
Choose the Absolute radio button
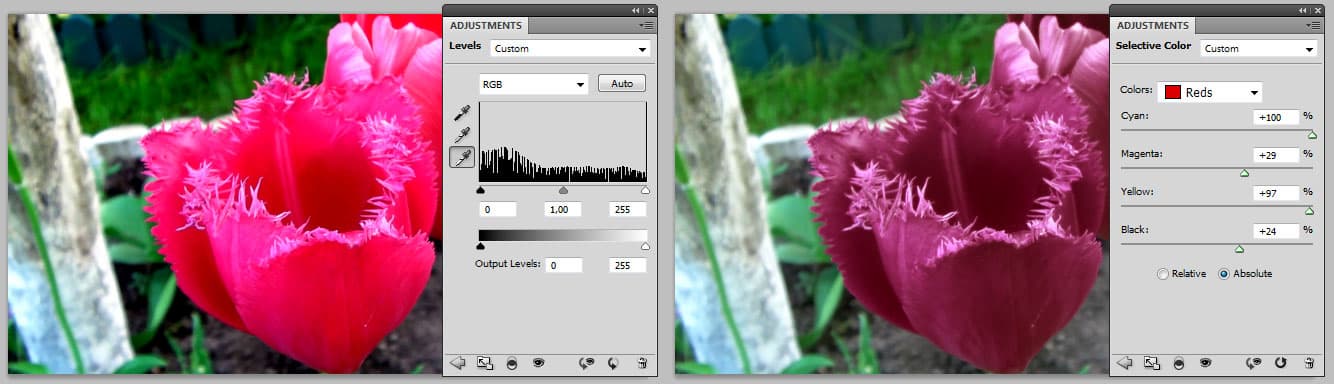tap(1246, 274)
